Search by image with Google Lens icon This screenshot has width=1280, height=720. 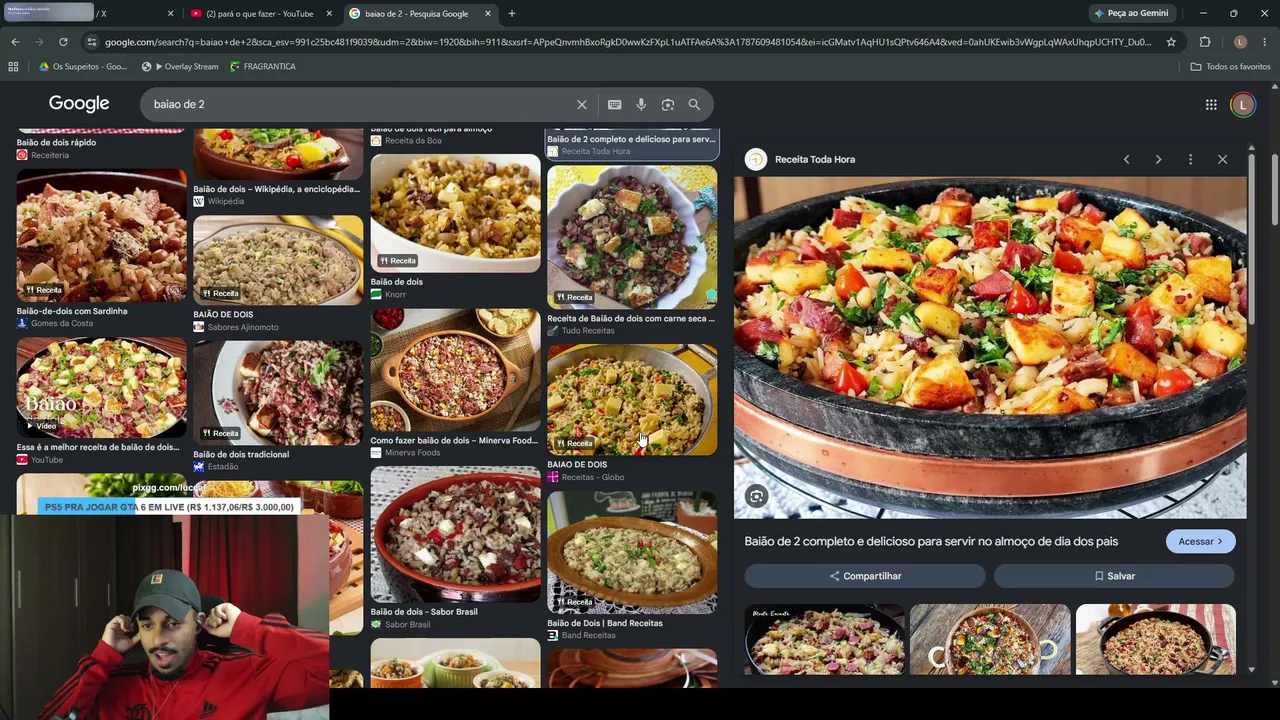pos(668,104)
